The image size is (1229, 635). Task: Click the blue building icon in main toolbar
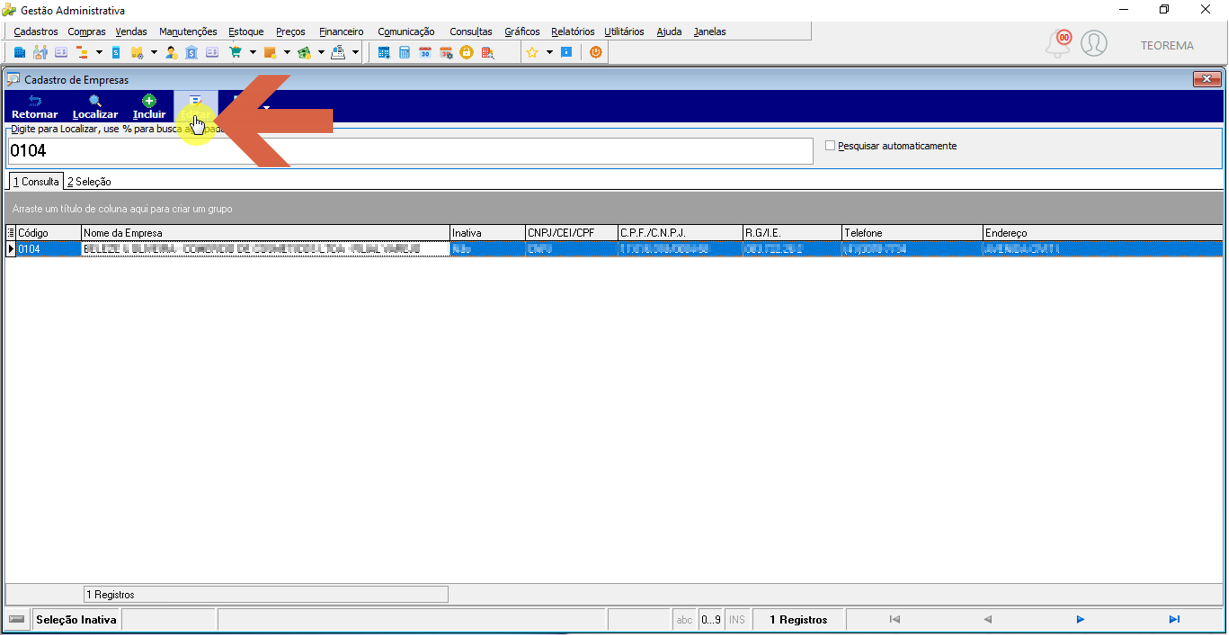pyautogui.click(x=19, y=52)
